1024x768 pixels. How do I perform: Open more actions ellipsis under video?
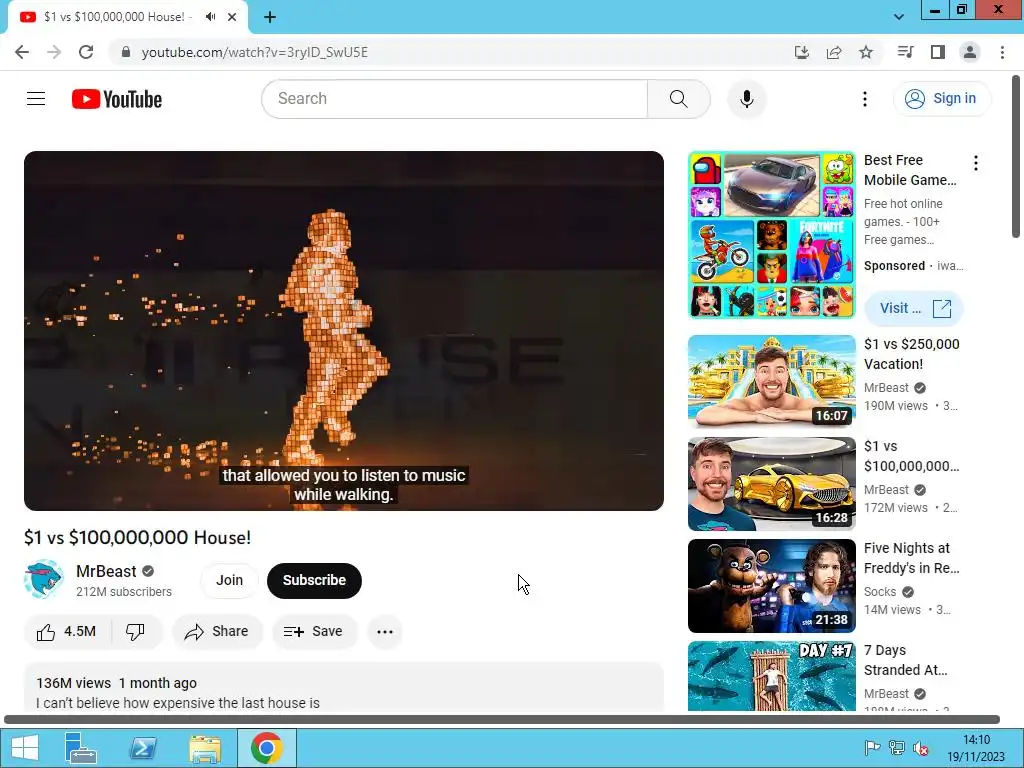[385, 632]
